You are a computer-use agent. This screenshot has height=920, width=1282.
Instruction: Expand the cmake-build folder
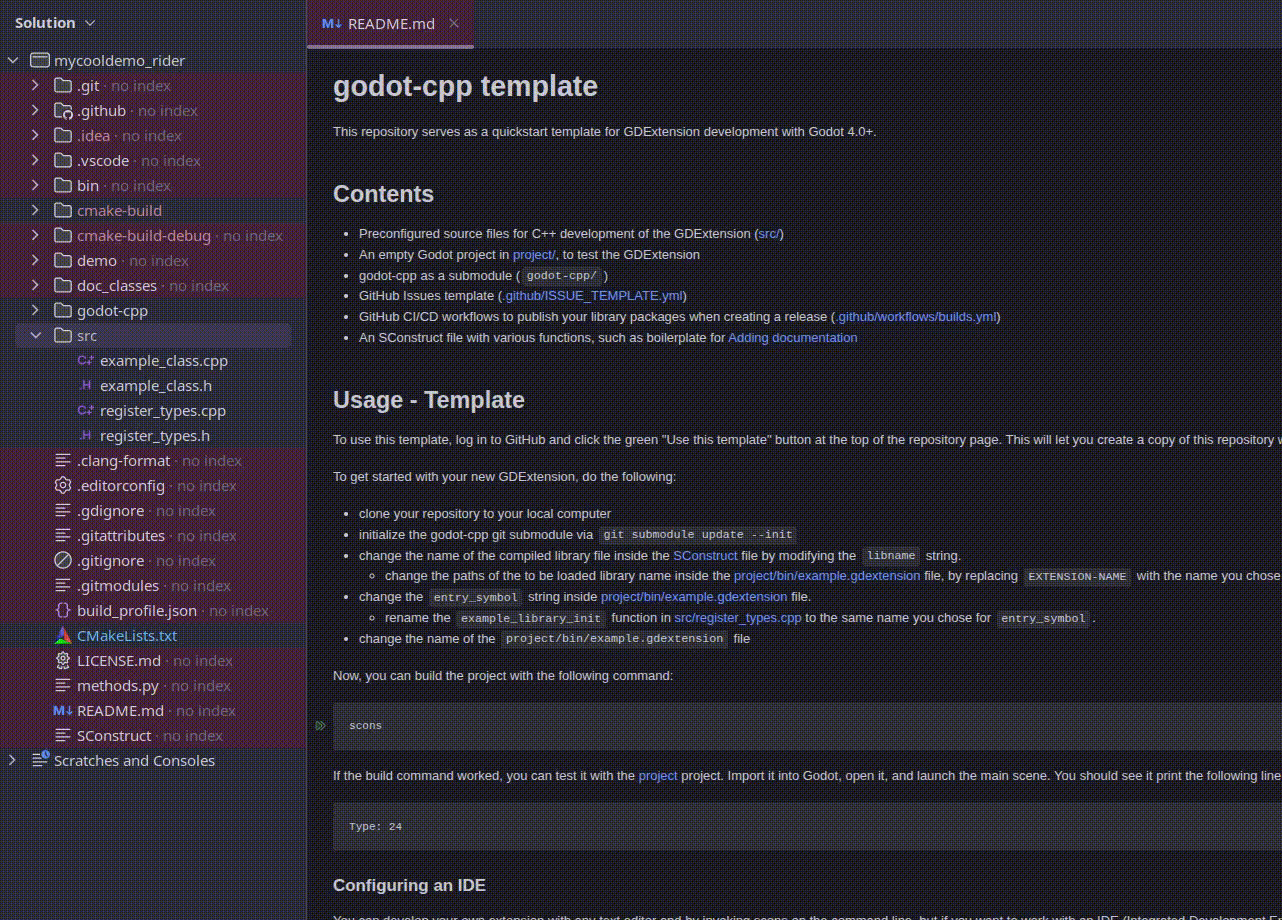click(35, 211)
